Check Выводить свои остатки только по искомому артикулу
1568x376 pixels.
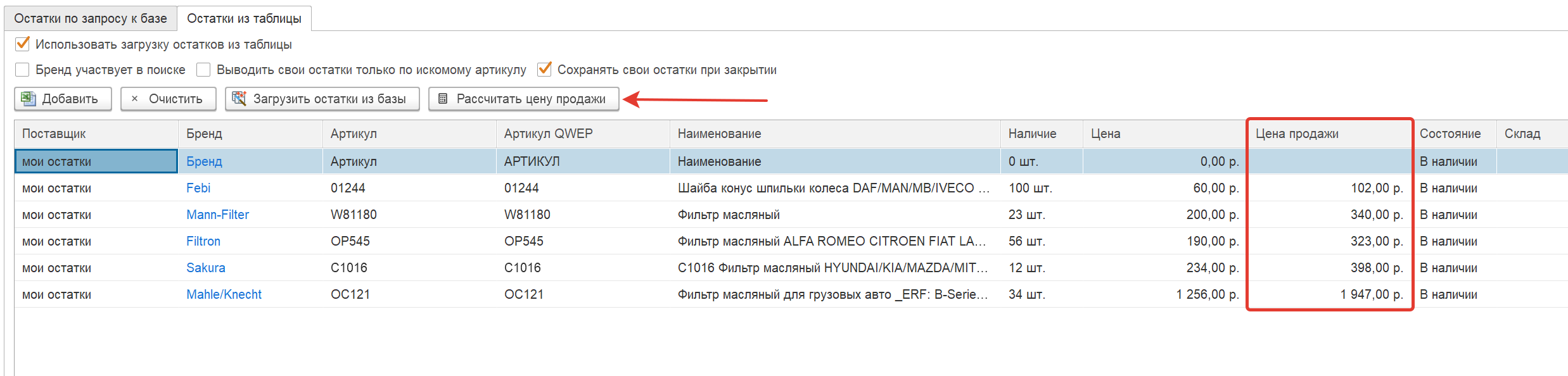coord(203,70)
